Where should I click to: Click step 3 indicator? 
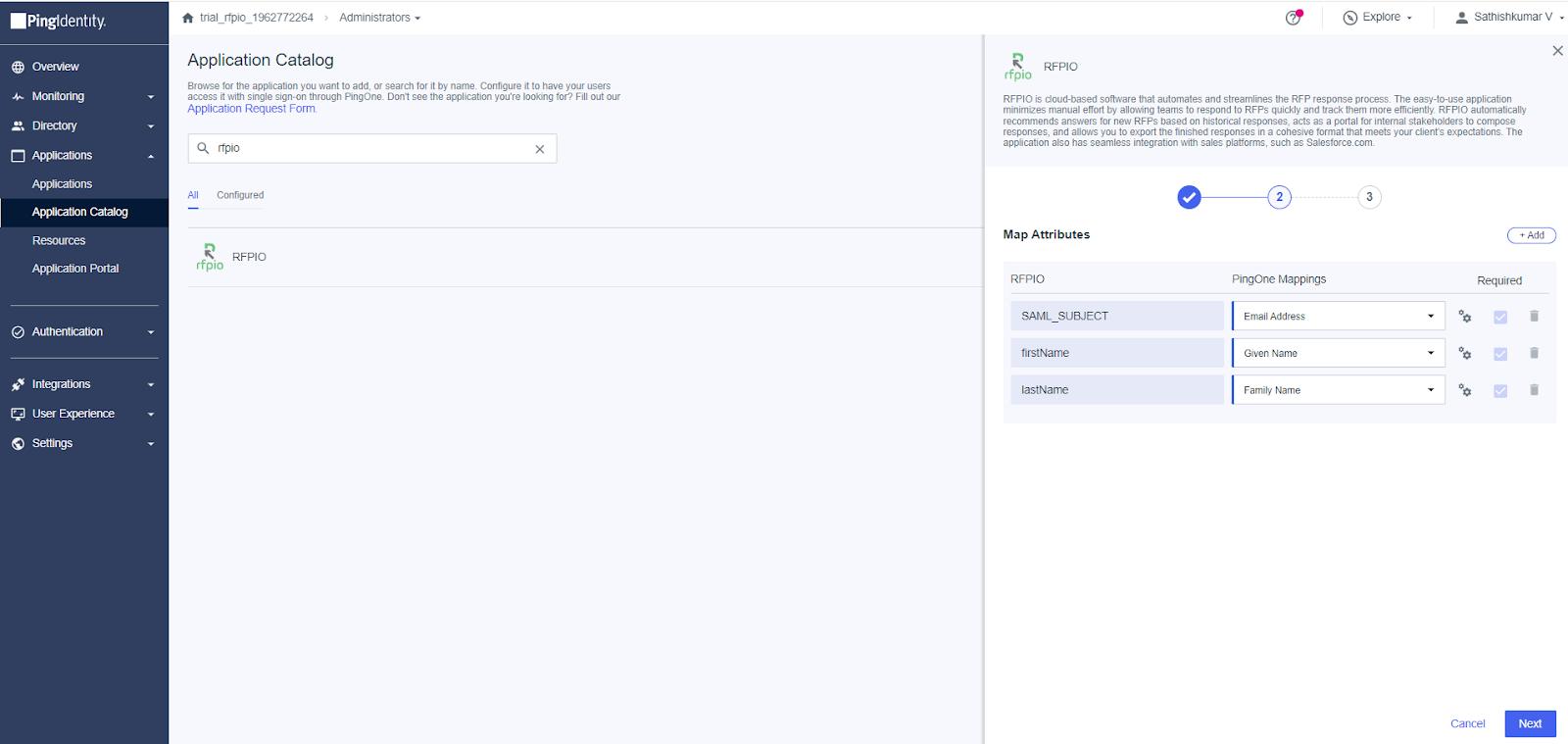tap(1369, 197)
